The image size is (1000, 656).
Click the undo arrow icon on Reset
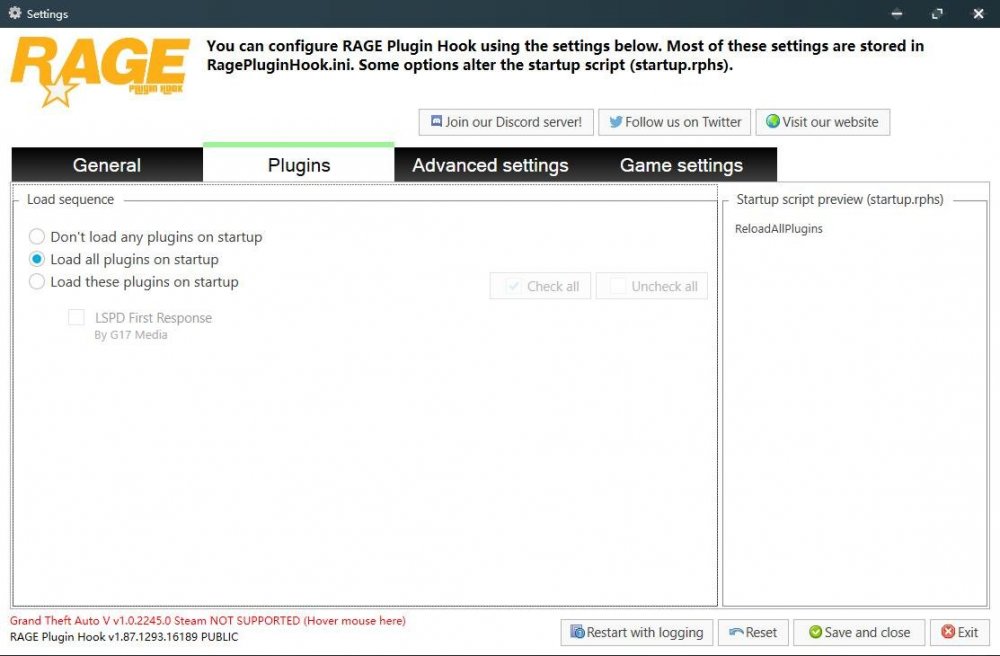tap(736, 632)
